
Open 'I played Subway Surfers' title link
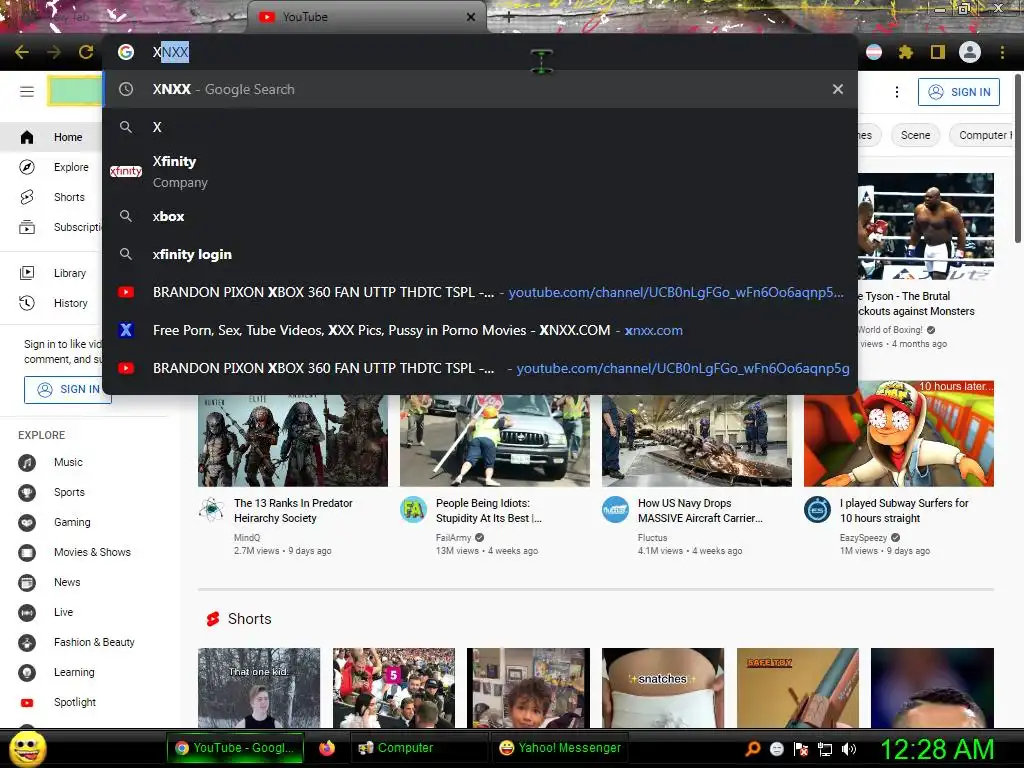click(904, 511)
